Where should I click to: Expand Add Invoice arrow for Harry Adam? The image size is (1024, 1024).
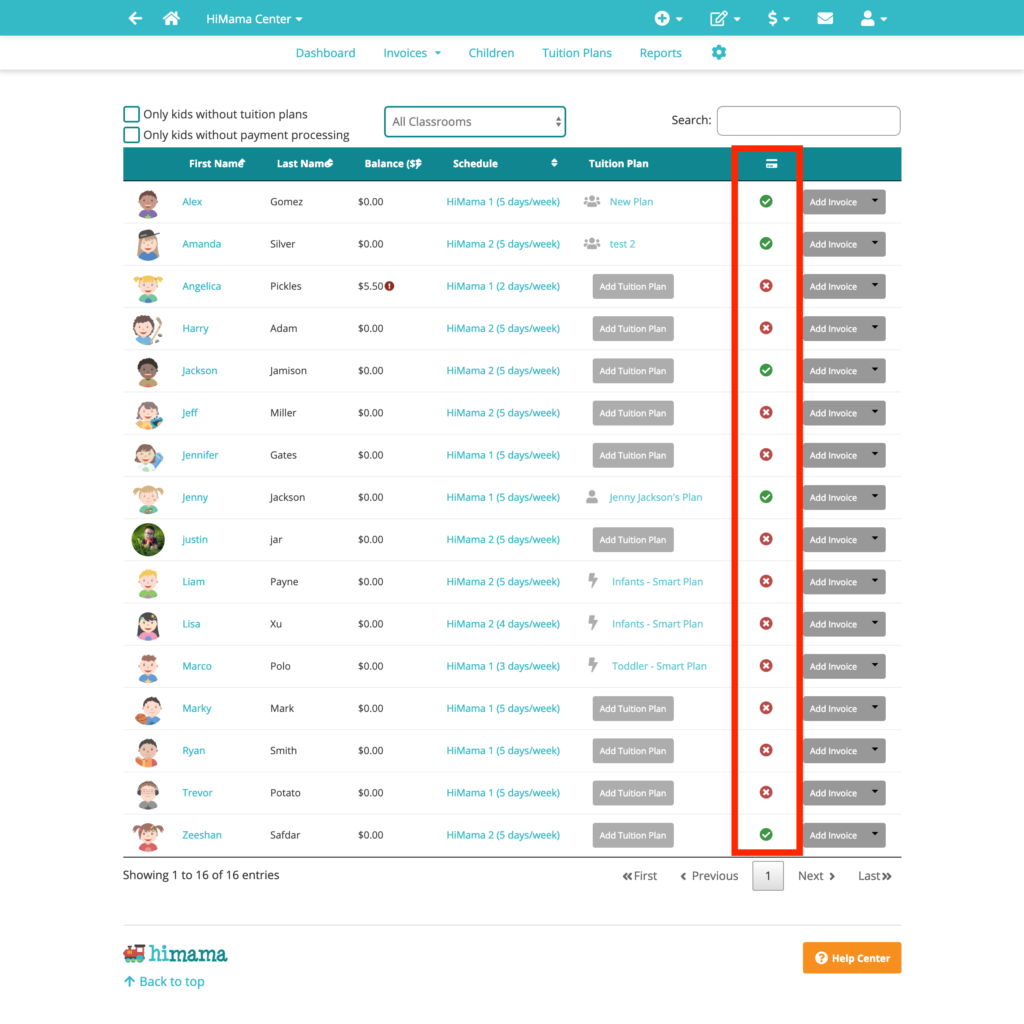[x=875, y=328]
